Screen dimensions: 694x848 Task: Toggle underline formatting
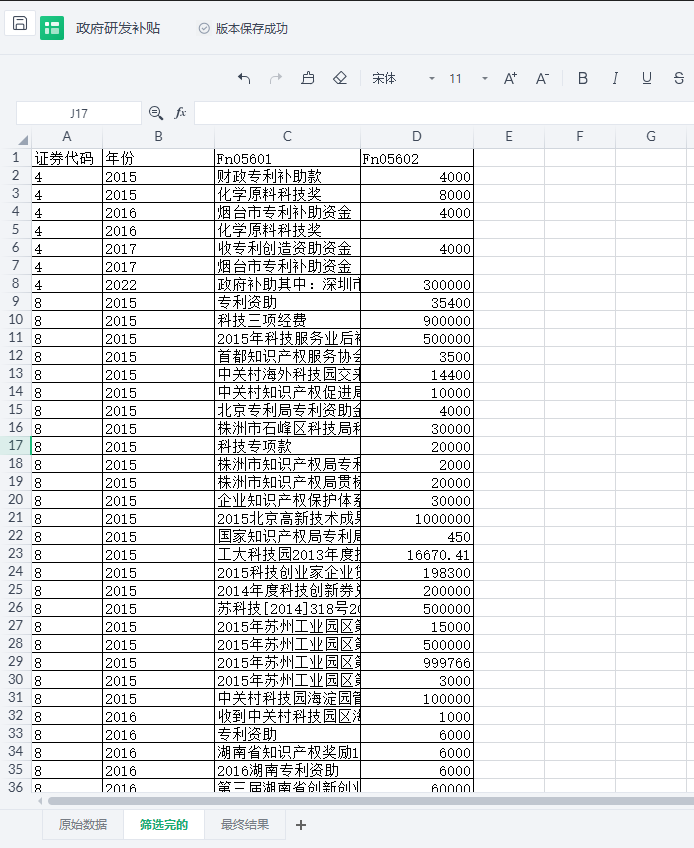(x=646, y=78)
